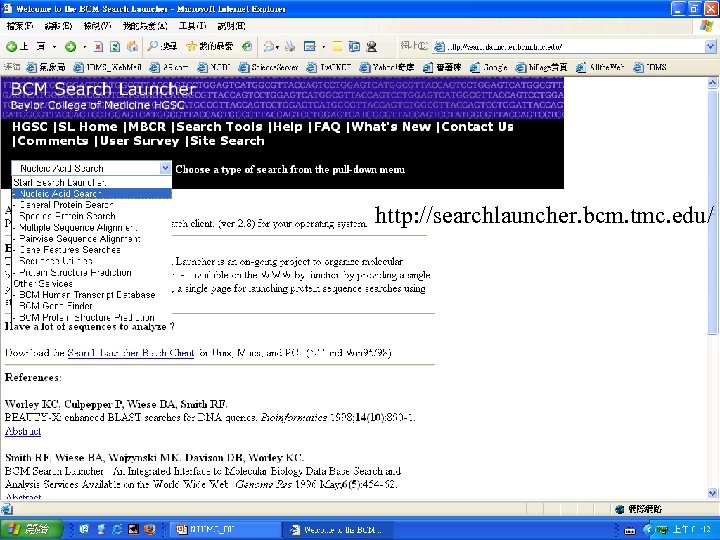Image resolution: width=720 pixels, height=540 pixels.
Task: Select Gene Features Searches option
Action: click(x=92, y=250)
